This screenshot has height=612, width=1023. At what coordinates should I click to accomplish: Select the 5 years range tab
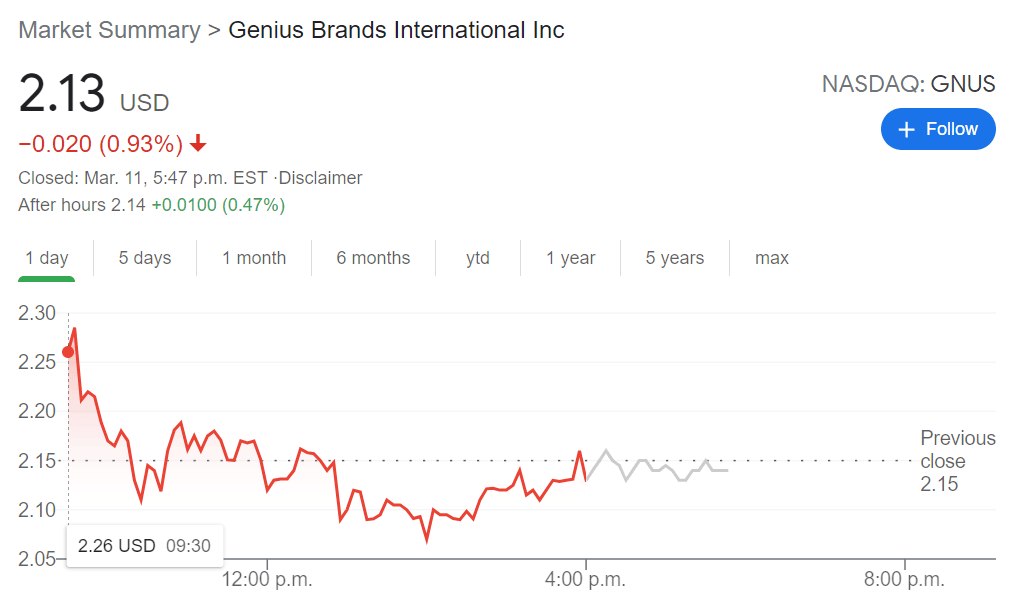click(x=675, y=258)
